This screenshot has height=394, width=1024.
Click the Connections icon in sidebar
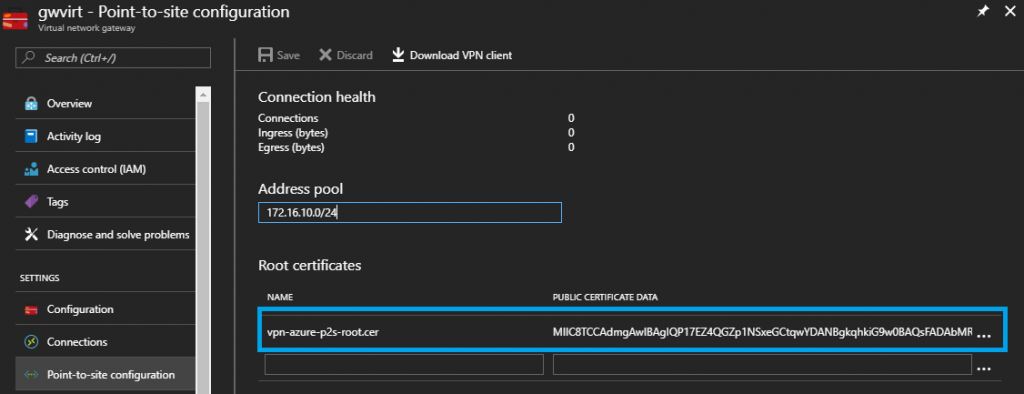pyautogui.click(x=31, y=342)
